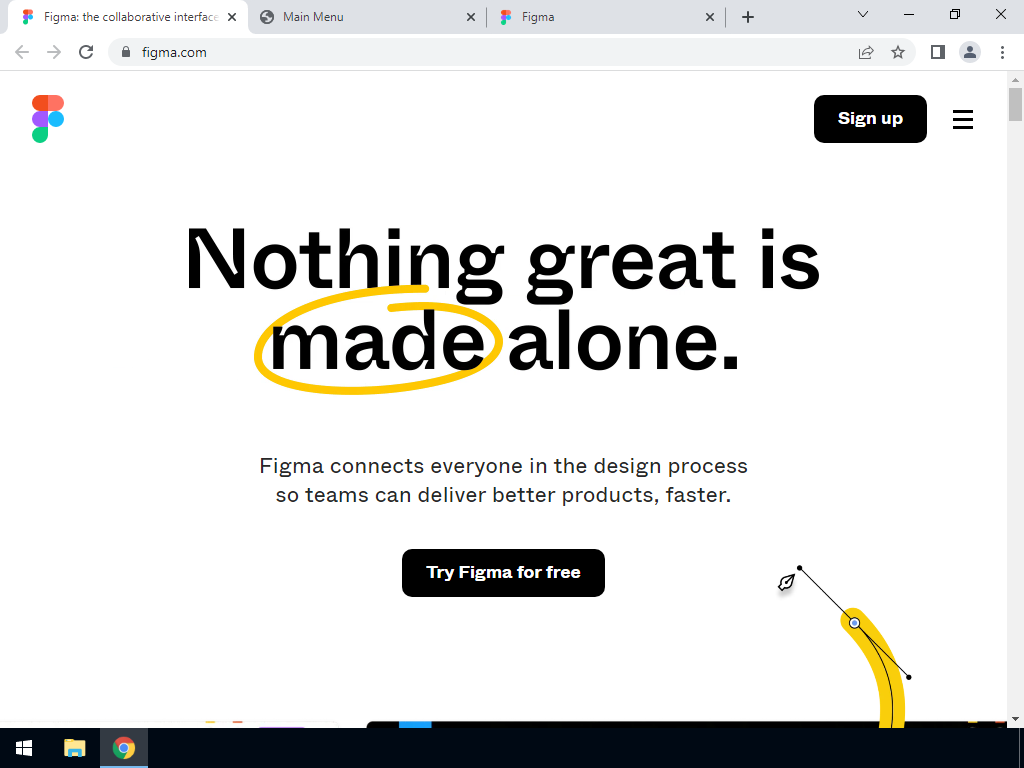Viewport: 1024px width, 768px height.
Task: Open Chrome's three-dot menu
Action: point(1002,52)
